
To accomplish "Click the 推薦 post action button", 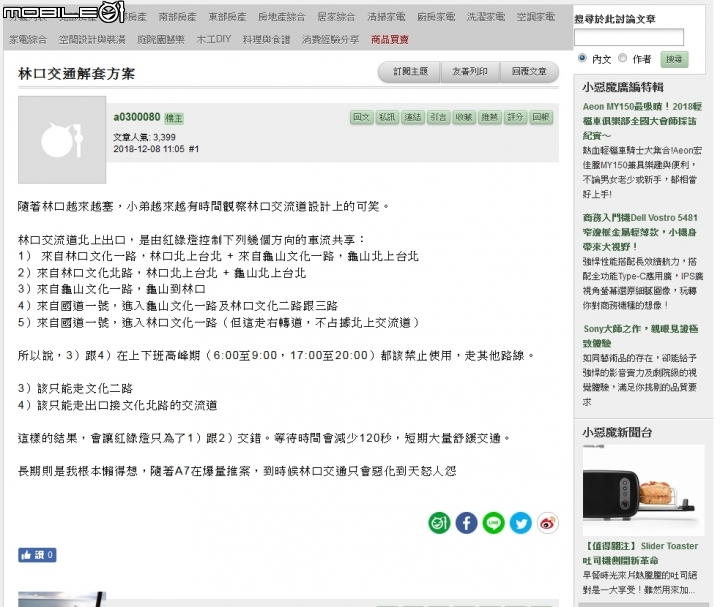I will tap(490, 118).
